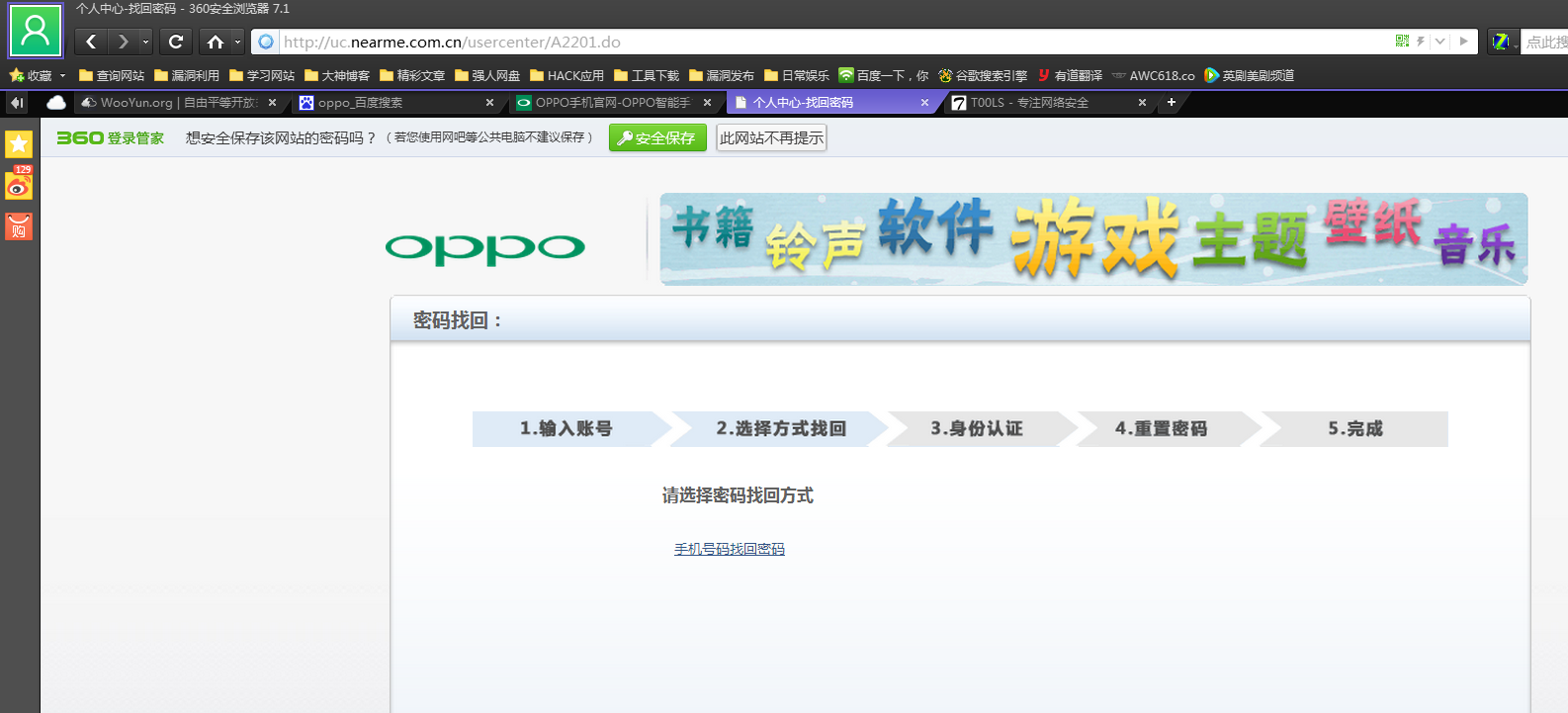Click into the search box on the right
This screenshot has width=1568, height=713.
coord(1545,42)
